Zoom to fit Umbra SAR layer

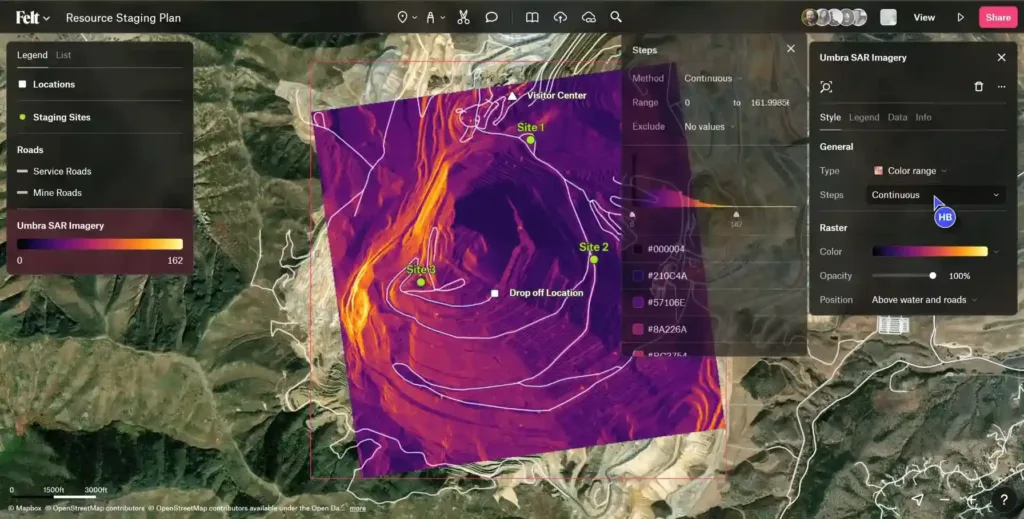click(826, 87)
